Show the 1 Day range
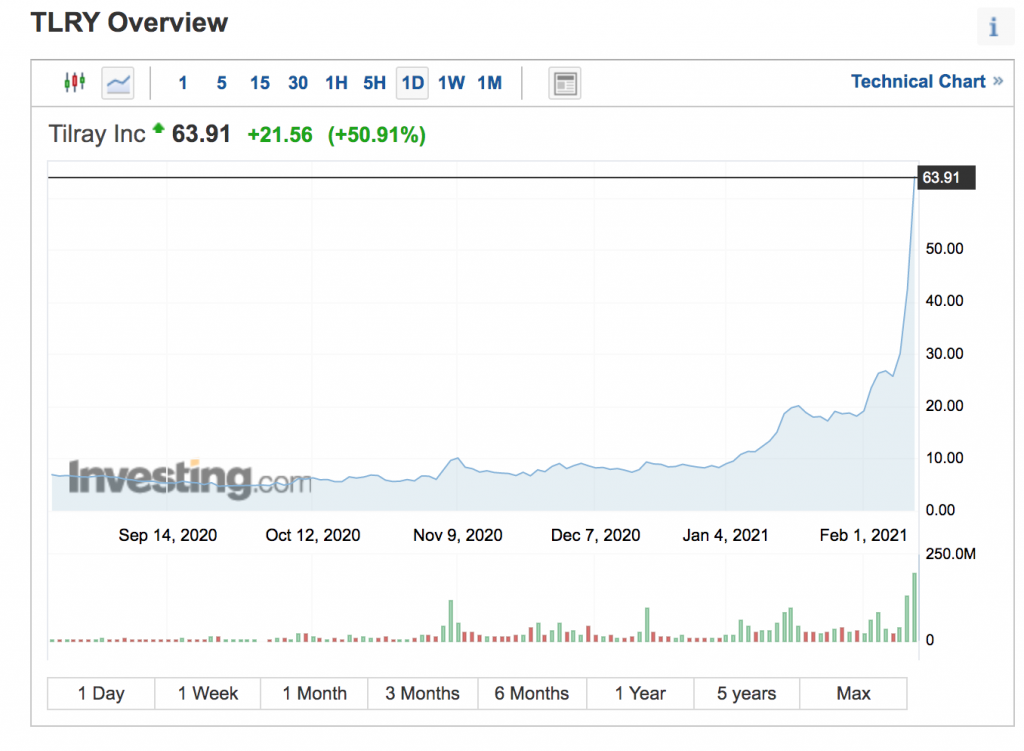 point(101,694)
